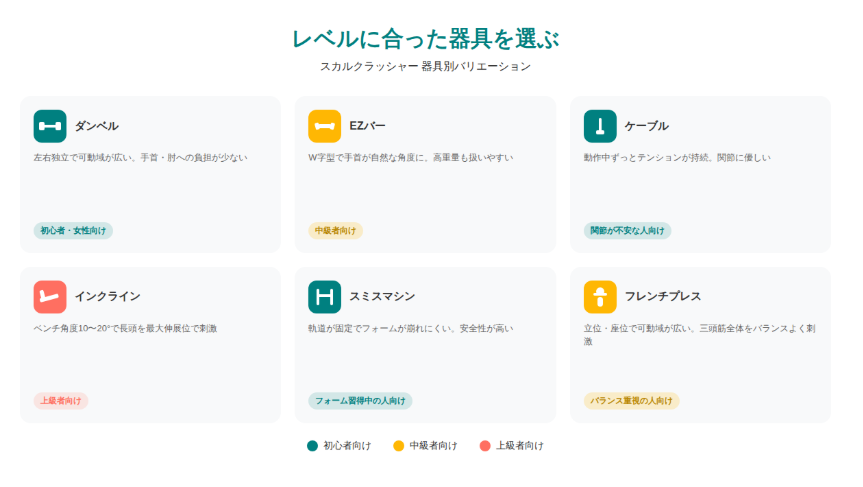Click the coral インクライン bench icon
This screenshot has width=863, height=487.
50,296
